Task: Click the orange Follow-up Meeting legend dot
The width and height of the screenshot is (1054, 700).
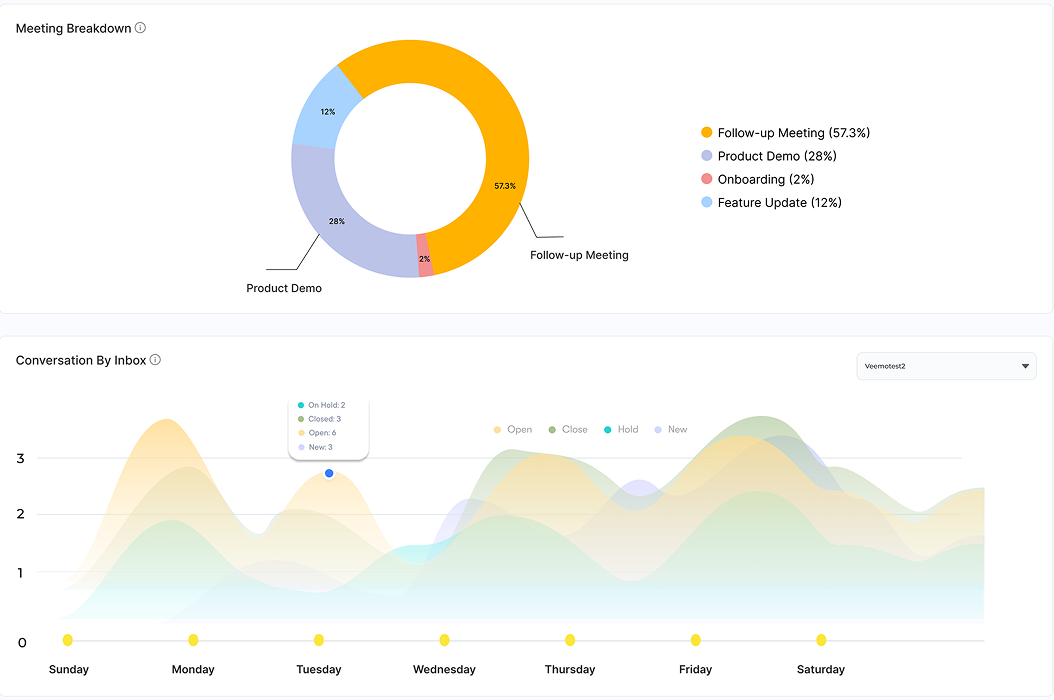Action: point(705,132)
